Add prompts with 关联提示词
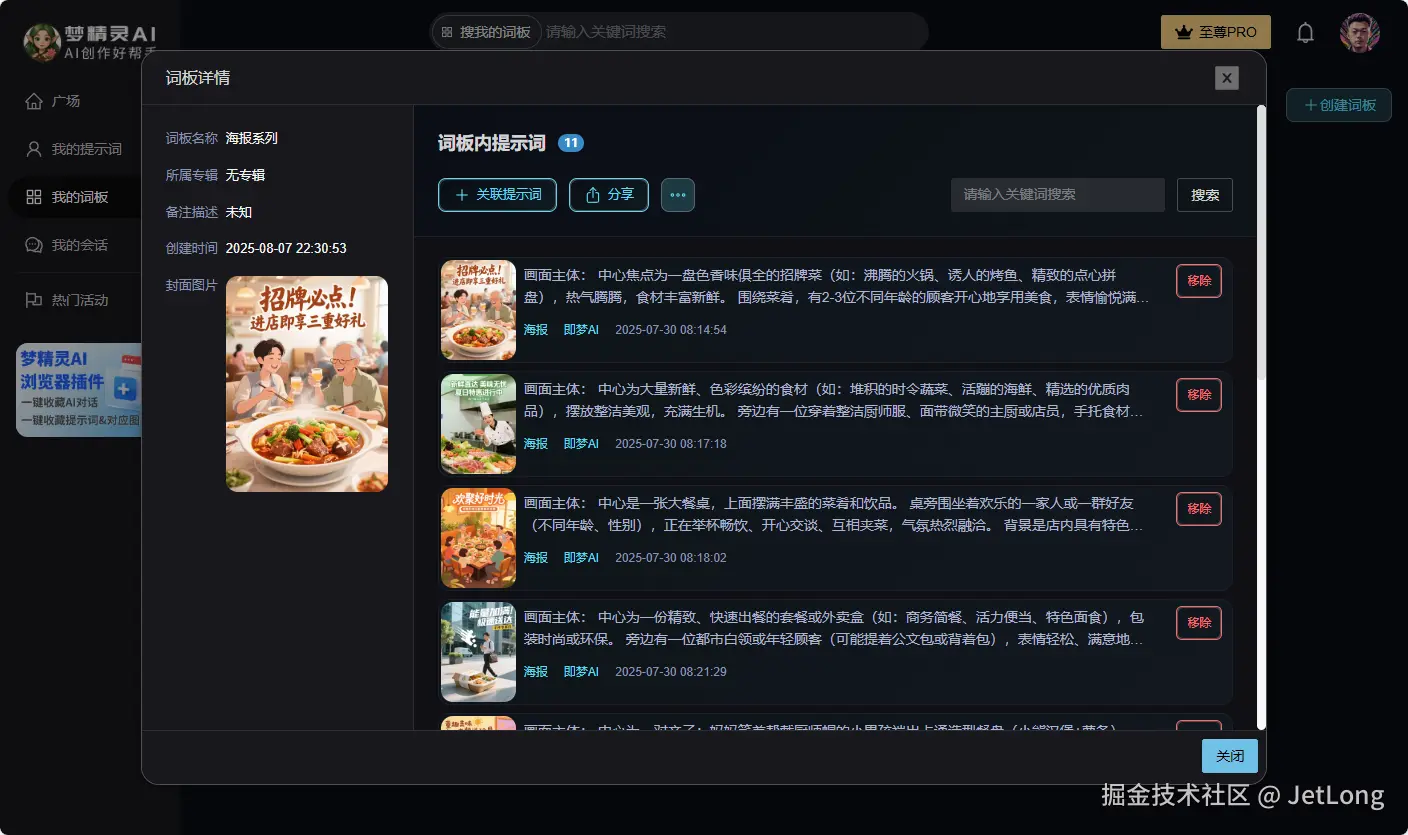The width and height of the screenshot is (1408, 835). [497, 195]
